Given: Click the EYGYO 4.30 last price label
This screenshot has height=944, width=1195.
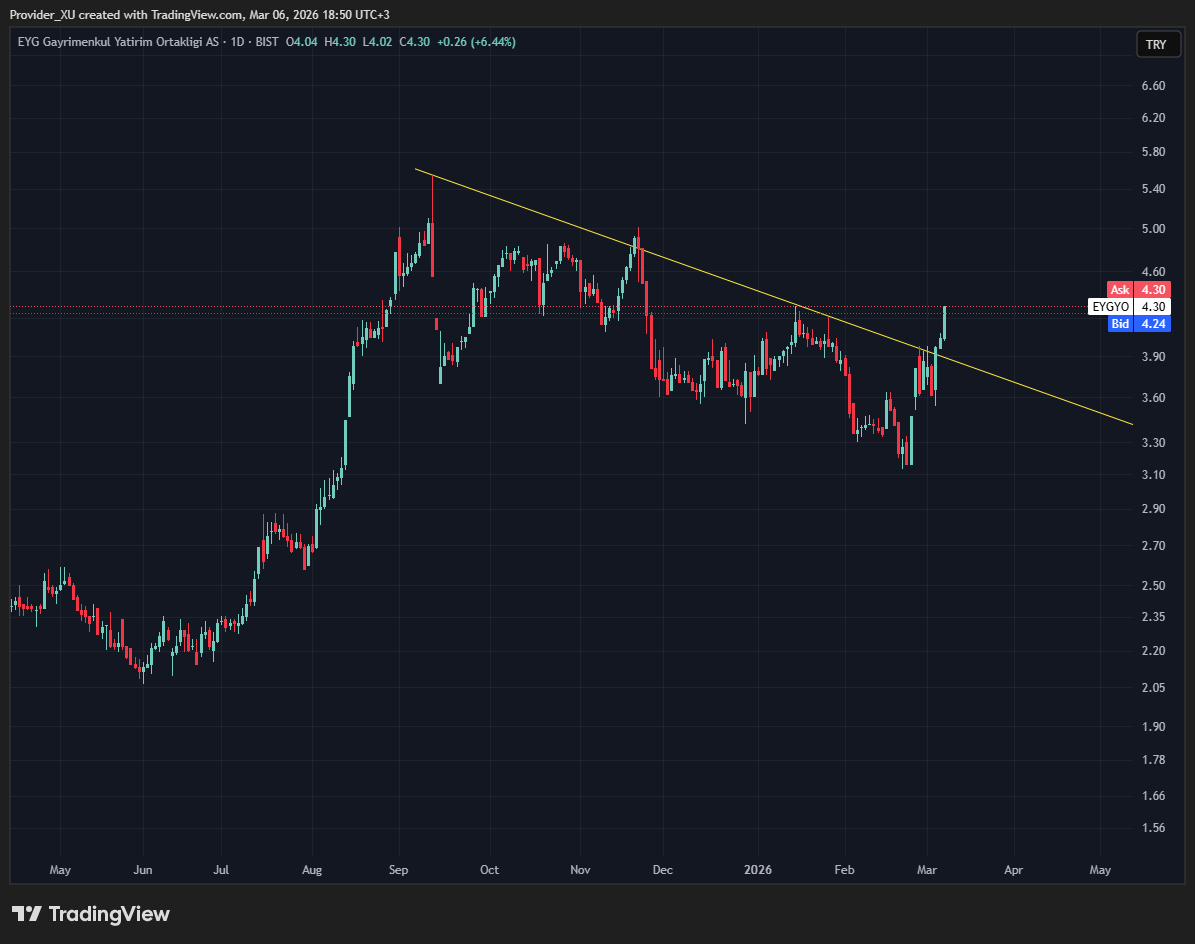Looking at the screenshot, I should 1129,306.
